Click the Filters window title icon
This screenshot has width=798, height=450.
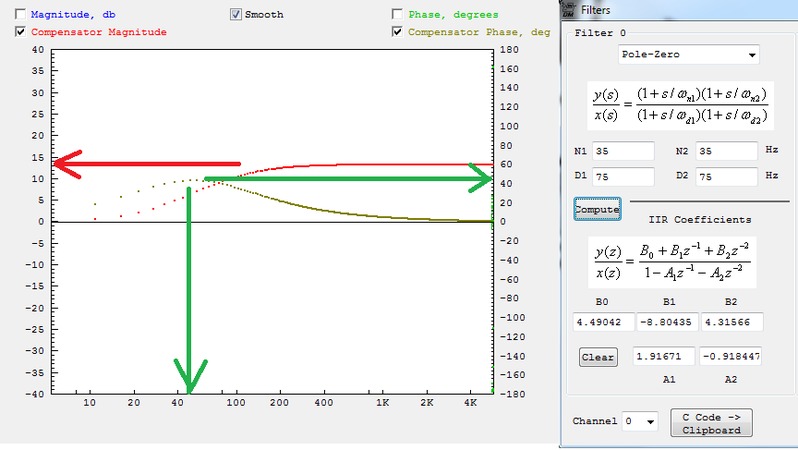[569, 8]
